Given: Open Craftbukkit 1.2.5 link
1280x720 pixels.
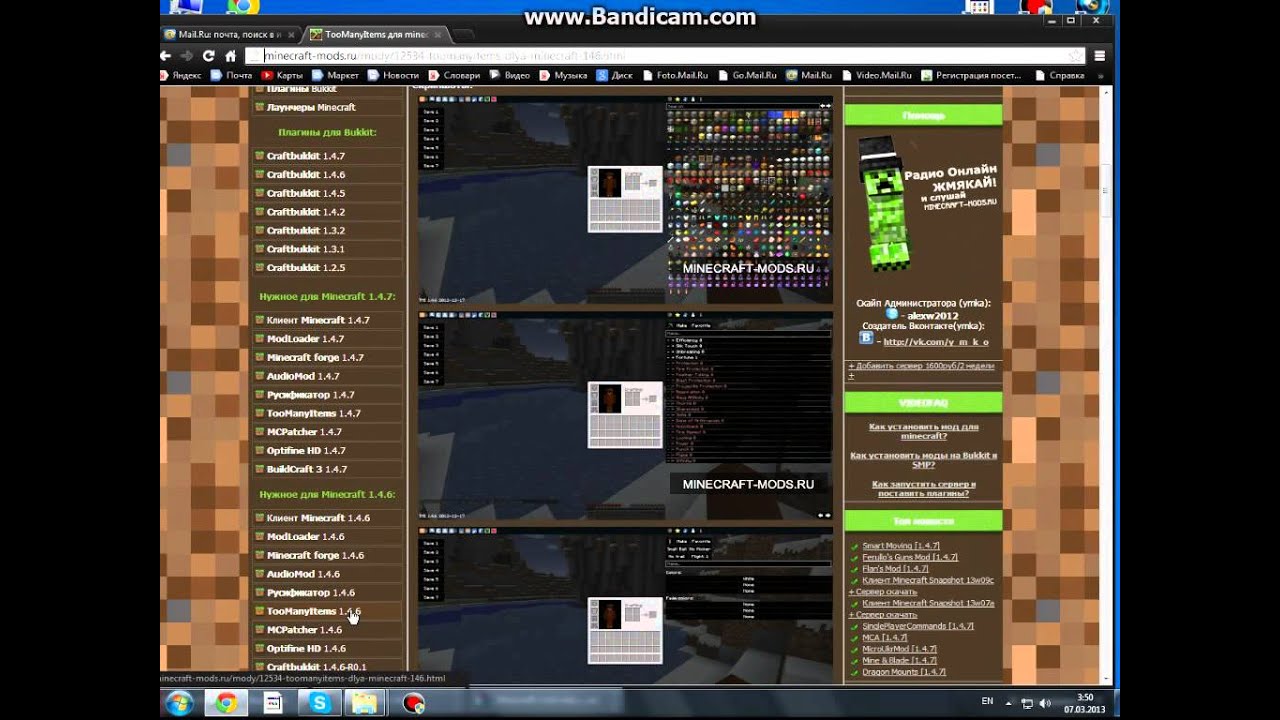Looking at the screenshot, I should [305, 268].
